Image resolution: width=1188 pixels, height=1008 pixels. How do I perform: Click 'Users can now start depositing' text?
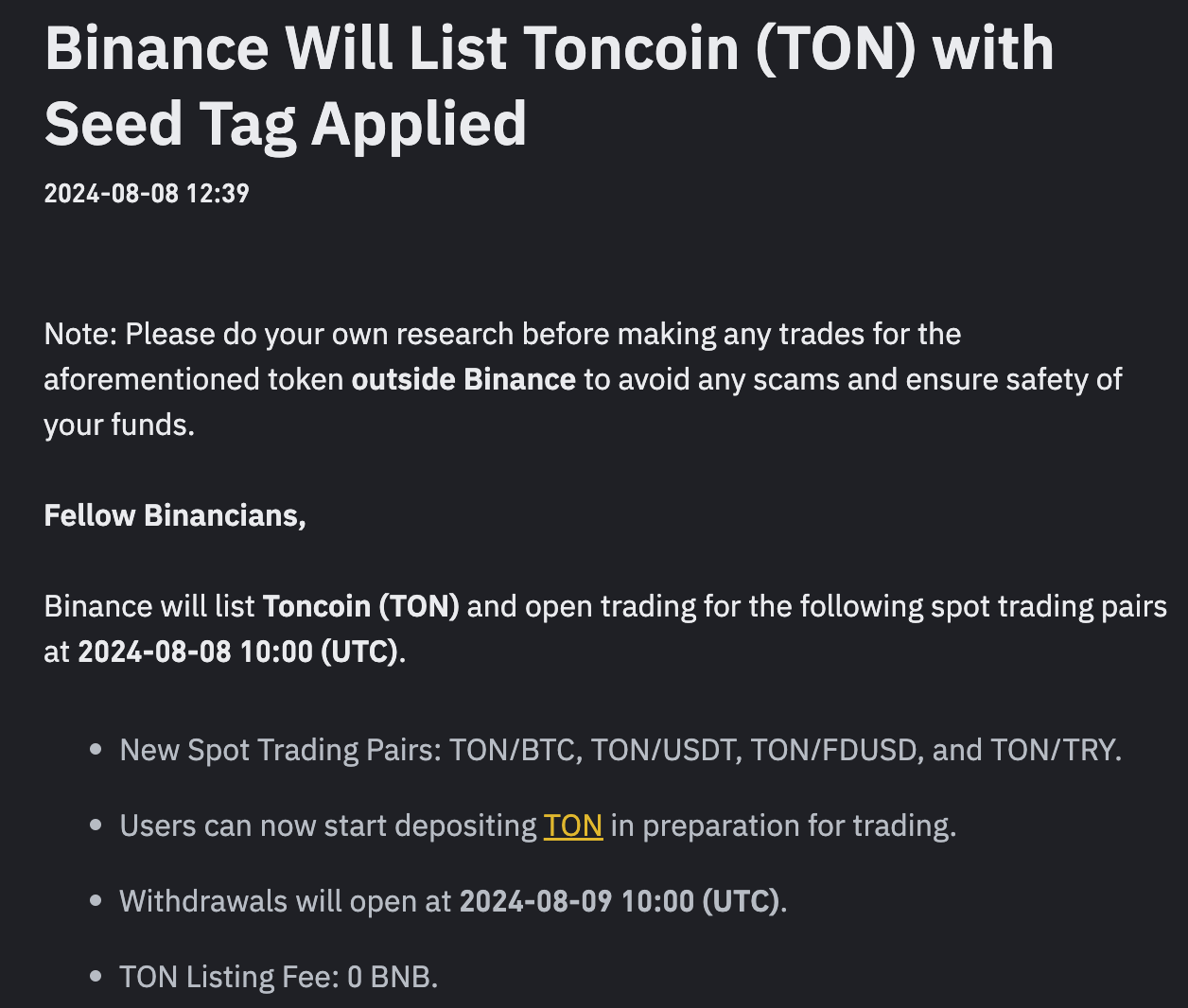point(328,826)
